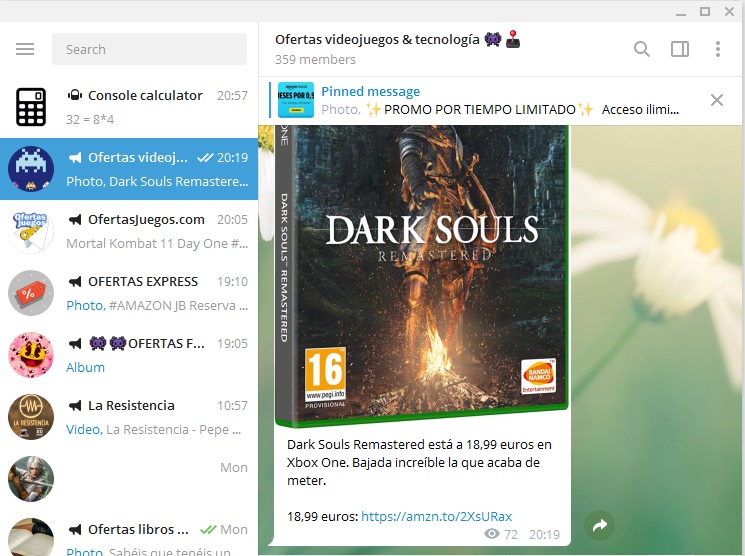Click the La Resistencia avatar
This screenshot has height=556, width=745.
tap(31, 417)
